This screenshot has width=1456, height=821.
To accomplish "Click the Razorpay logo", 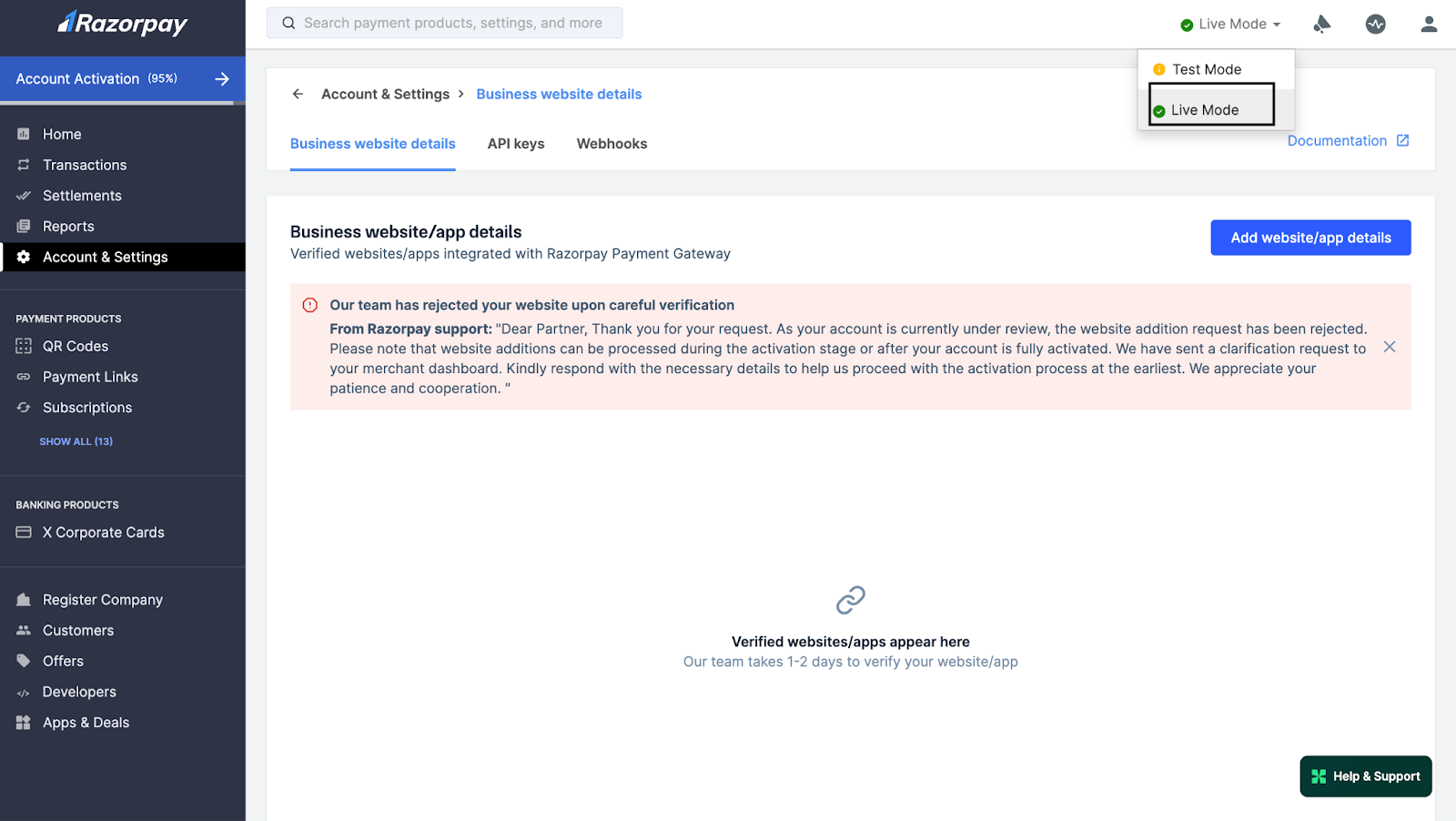I will pyautogui.click(x=122, y=23).
